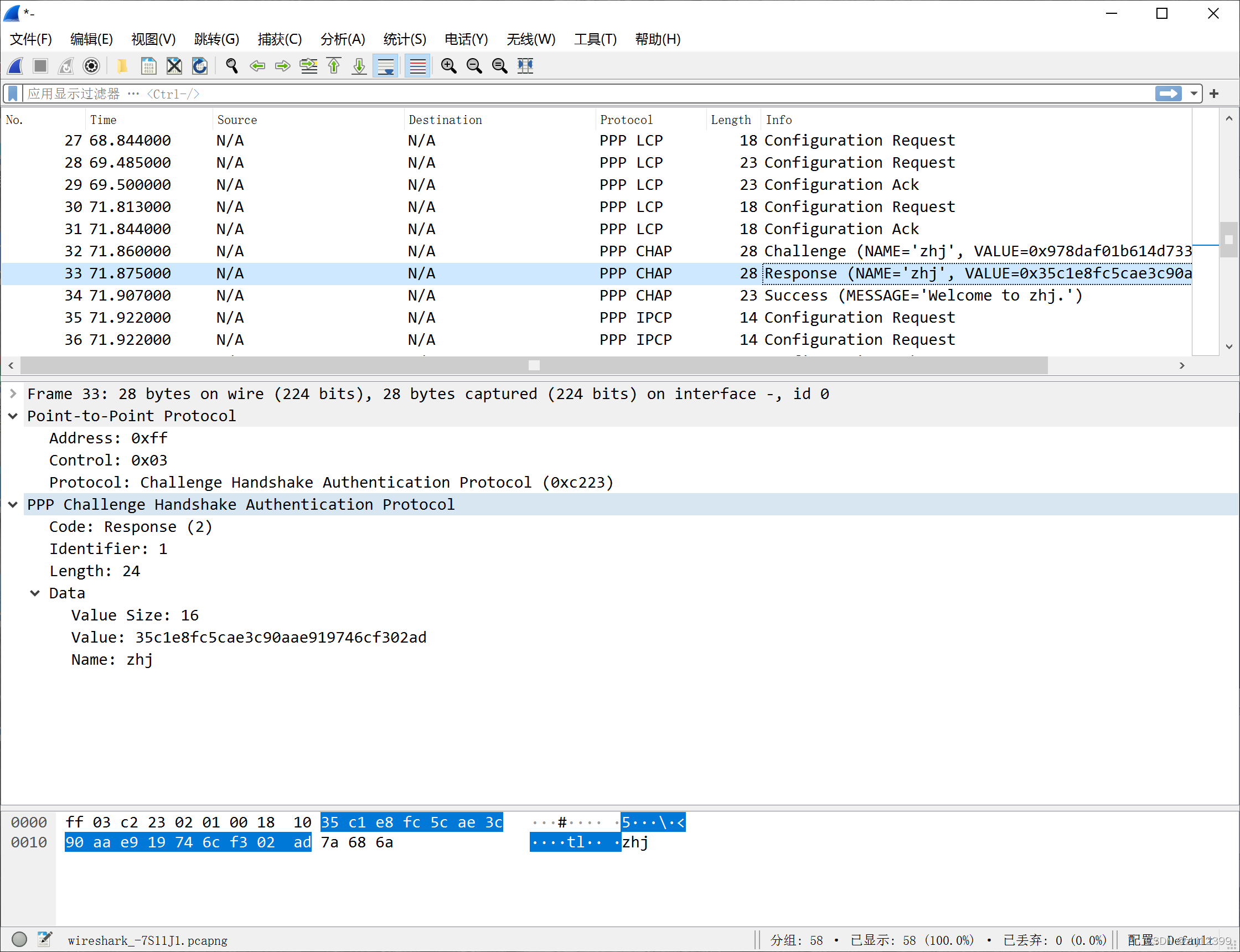Open the 视图(V) menu
Screen dimensions: 1240x952
153,39
